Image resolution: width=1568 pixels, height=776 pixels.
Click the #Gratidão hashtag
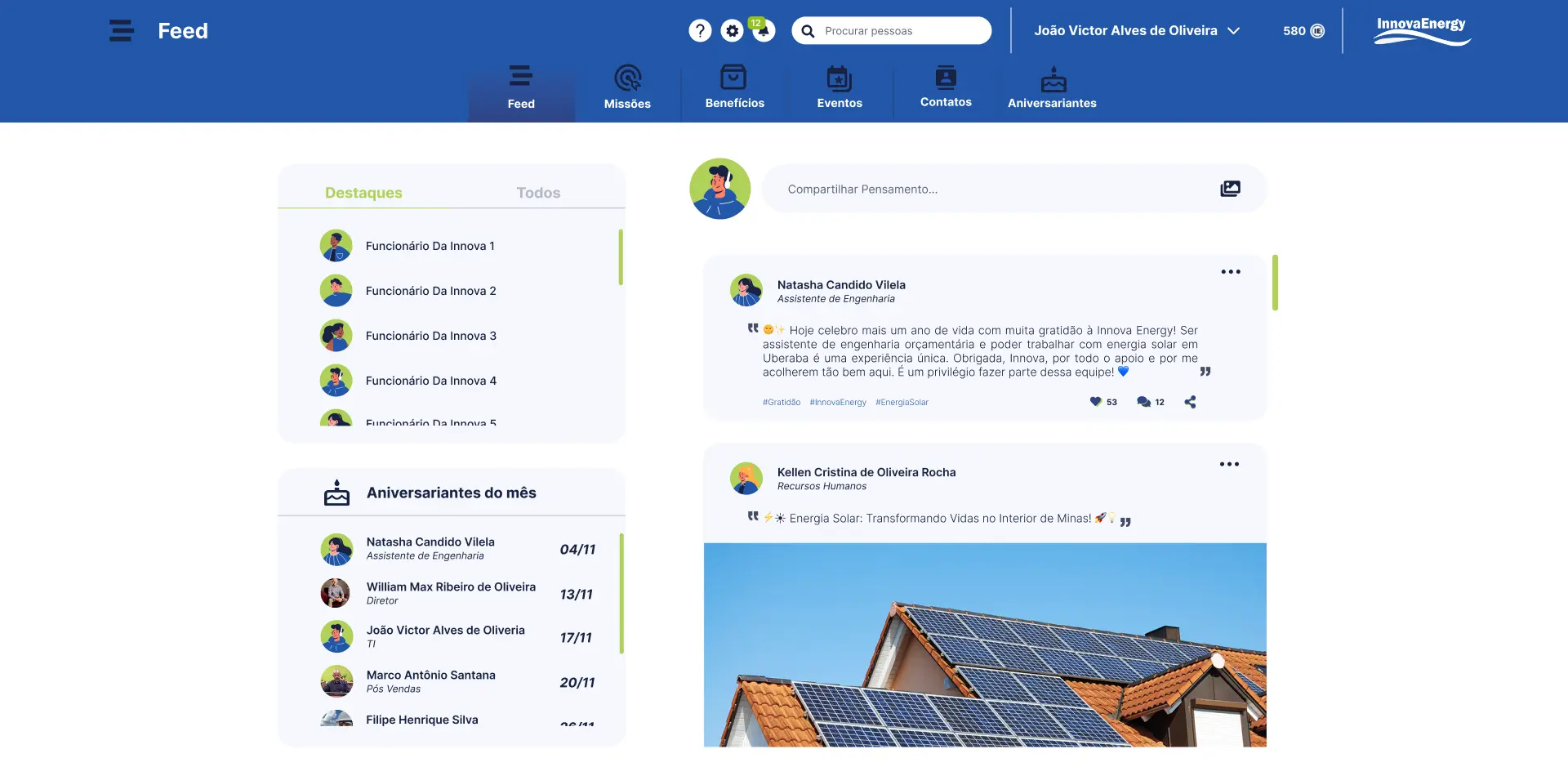pyautogui.click(x=782, y=403)
